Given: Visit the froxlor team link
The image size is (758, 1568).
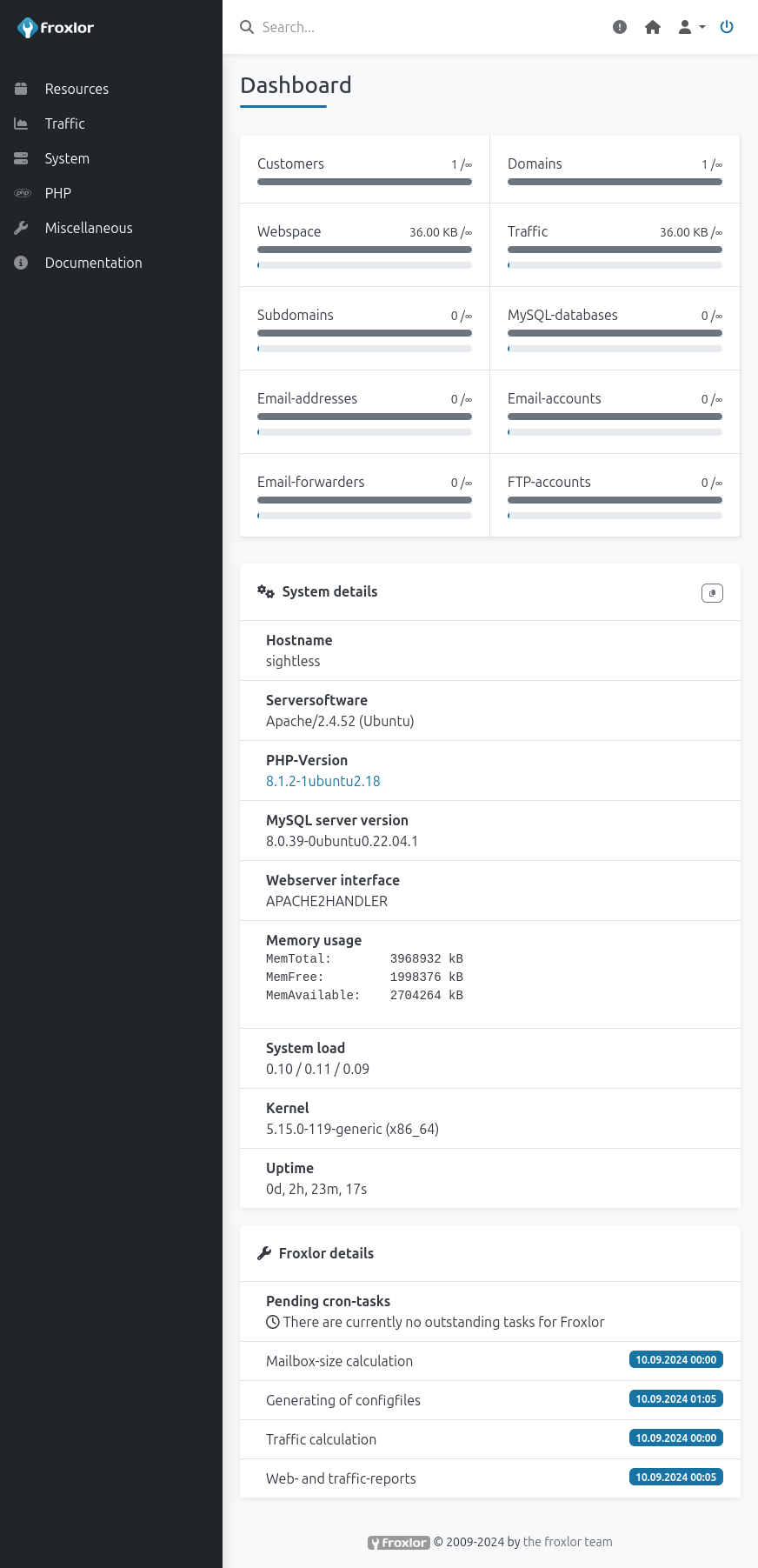Looking at the screenshot, I should [x=568, y=1542].
